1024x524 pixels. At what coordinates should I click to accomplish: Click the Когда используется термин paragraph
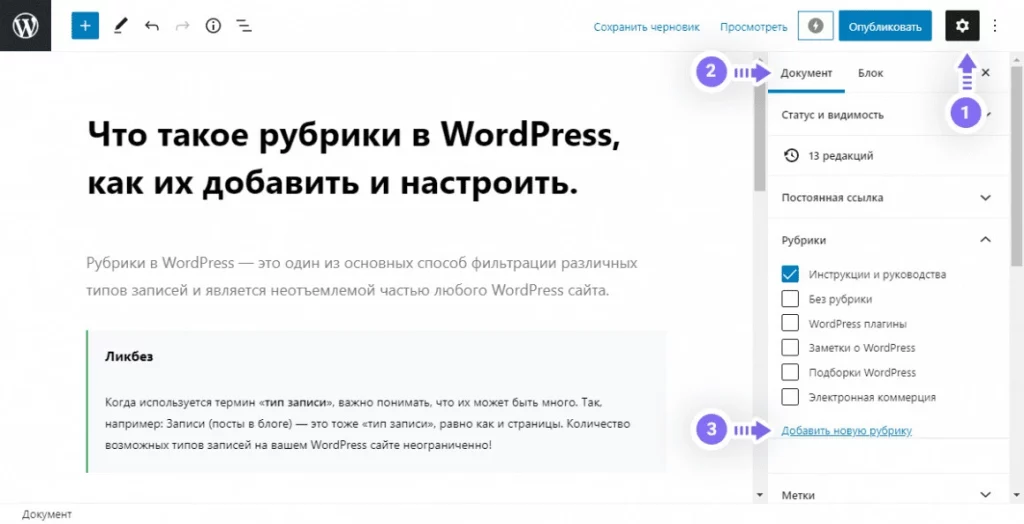pyautogui.click(x=367, y=424)
